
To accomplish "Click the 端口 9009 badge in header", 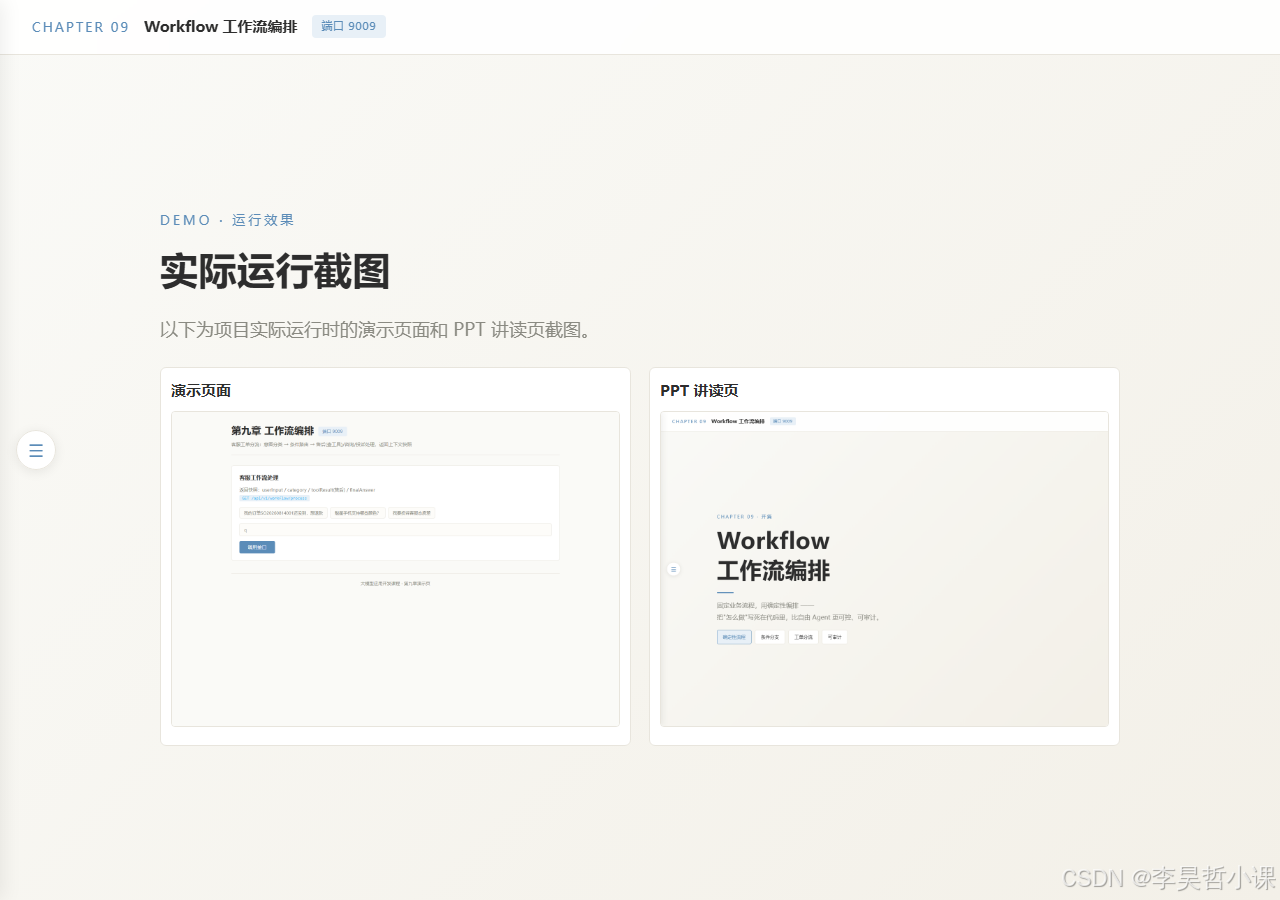I will [x=349, y=27].
